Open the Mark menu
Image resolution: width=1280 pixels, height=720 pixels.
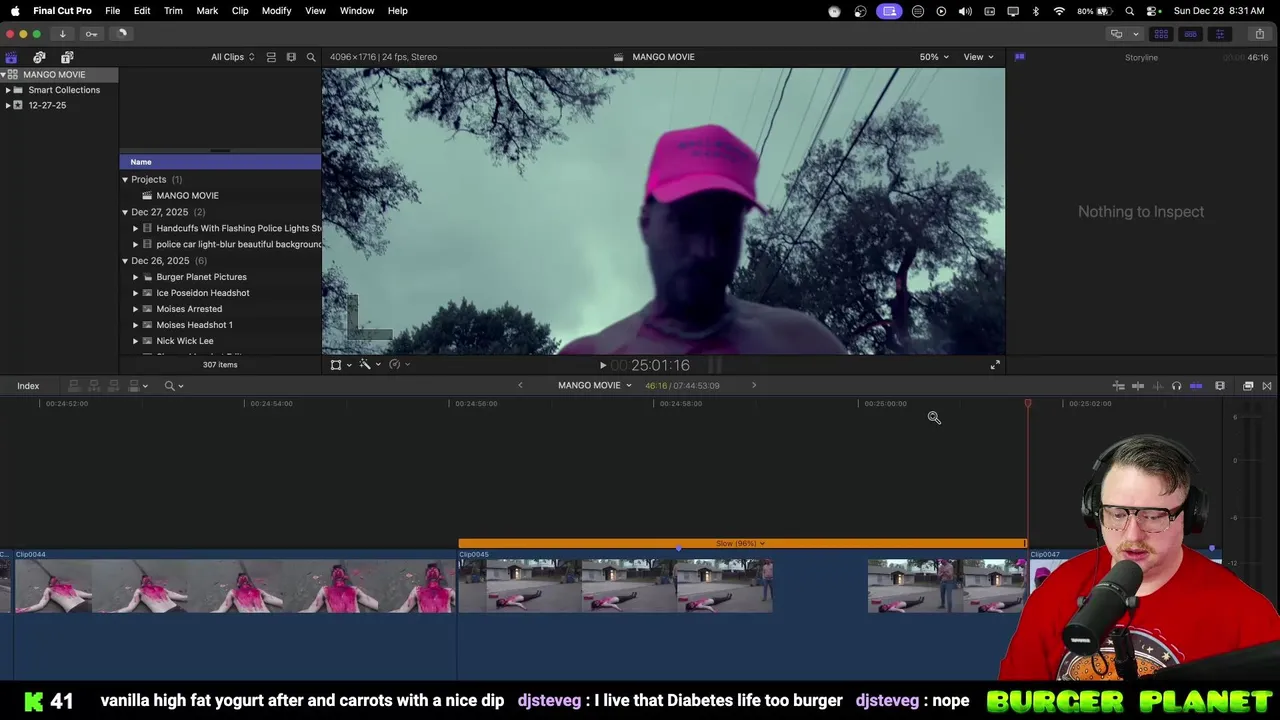pos(207,11)
